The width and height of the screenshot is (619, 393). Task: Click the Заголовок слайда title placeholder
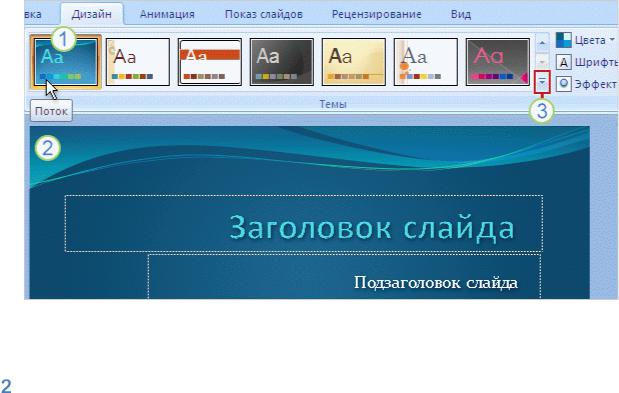[x=304, y=223]
